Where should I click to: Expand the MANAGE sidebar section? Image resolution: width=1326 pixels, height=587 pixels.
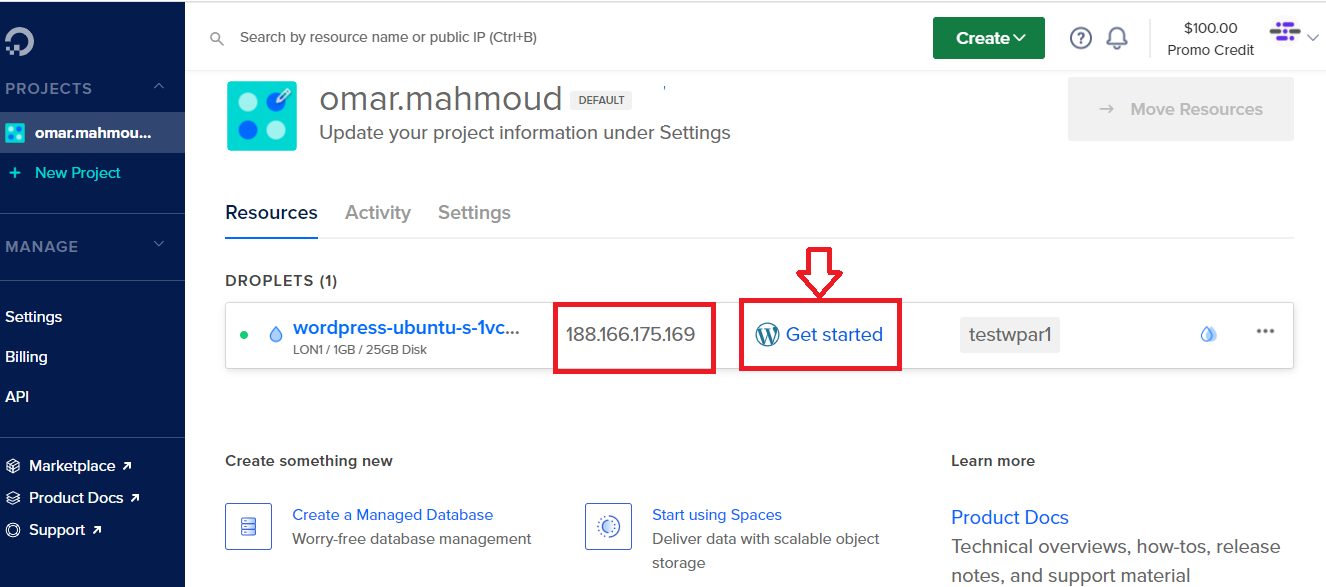pyautogui.click(x=159, y=245)
